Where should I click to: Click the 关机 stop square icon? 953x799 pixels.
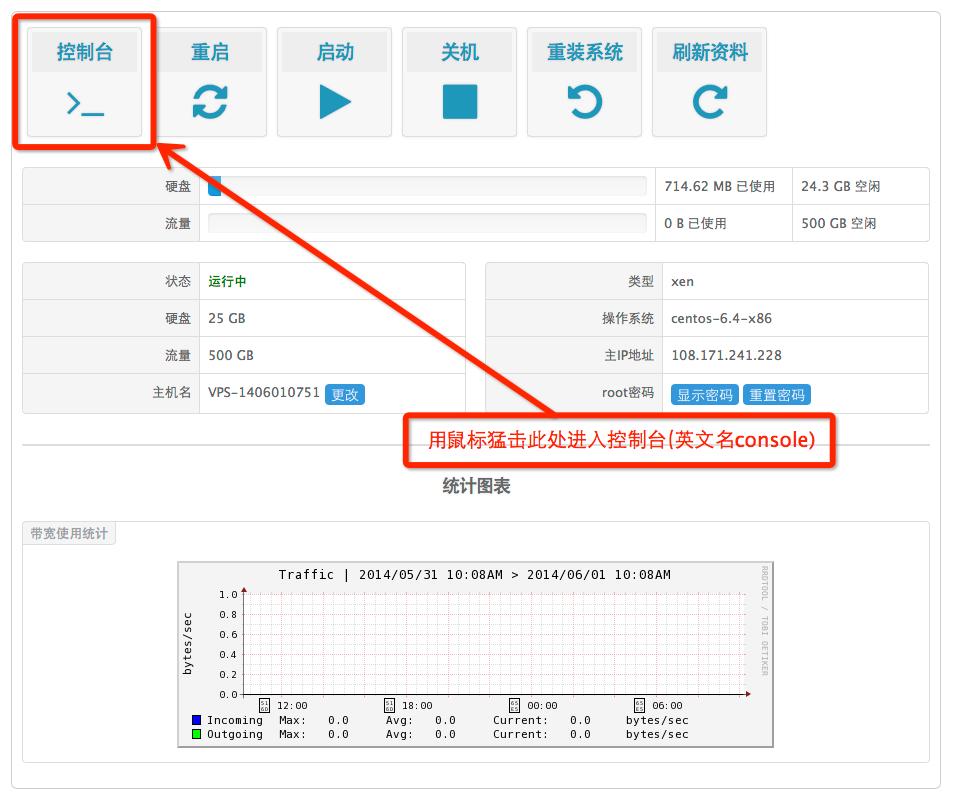coord(460,102)
